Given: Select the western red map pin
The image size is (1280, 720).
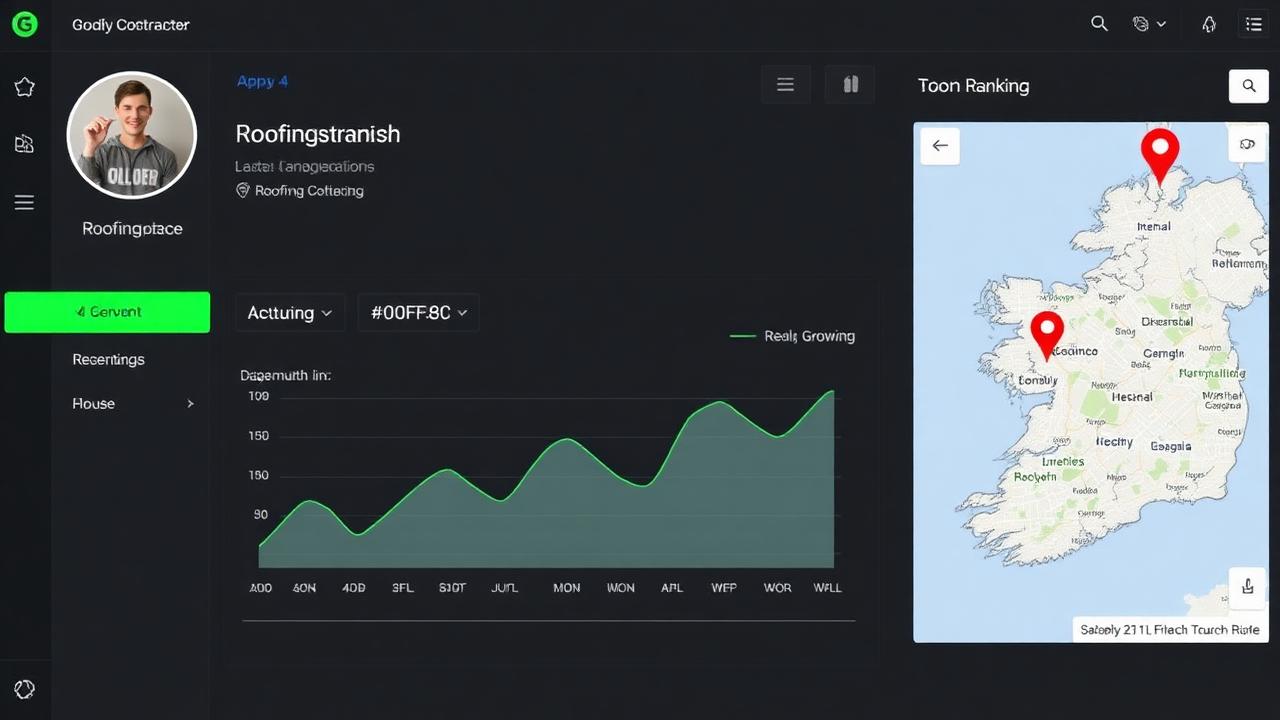Looking at the screenshot, I should (1047, 335).
